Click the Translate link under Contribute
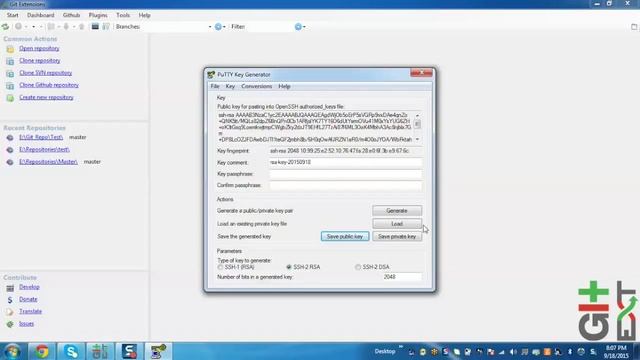The height and width of the screenshot is (360, 640). click(31, 311)
